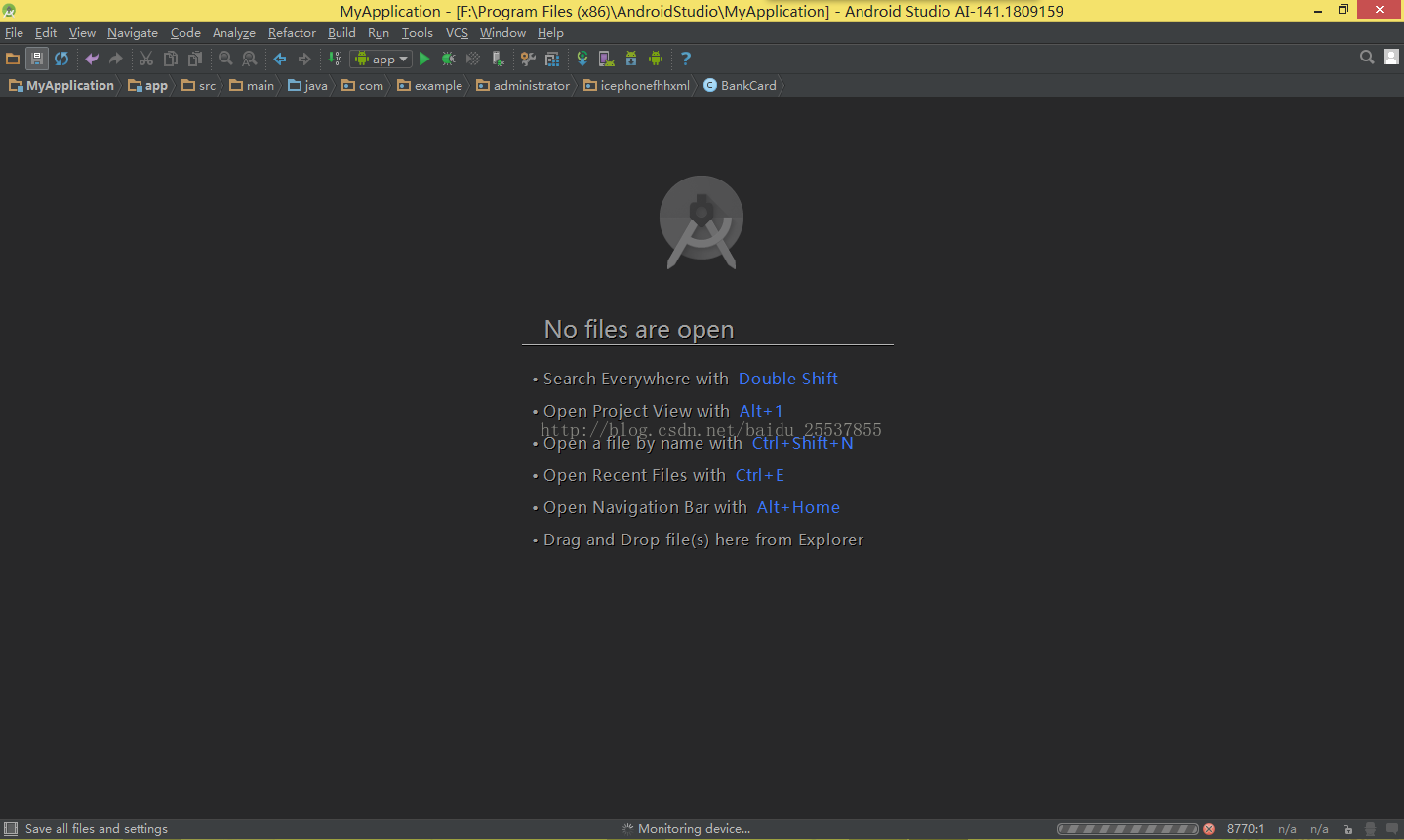Select the main folder breadcrumb

coord(252,86)
